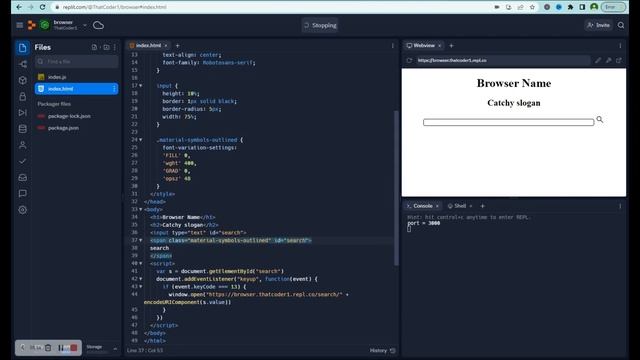Fold the body tag at line 33
Viewport: 640px width, 360px height.
[141, 209]
